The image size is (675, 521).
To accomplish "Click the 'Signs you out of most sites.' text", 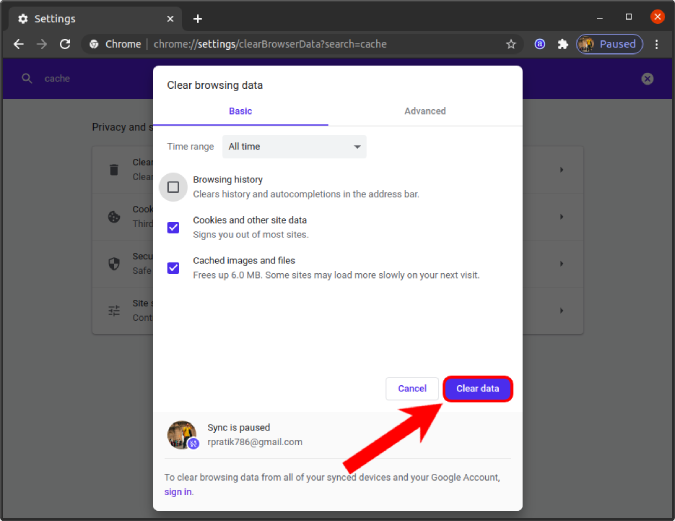I will tap(251, 235).
